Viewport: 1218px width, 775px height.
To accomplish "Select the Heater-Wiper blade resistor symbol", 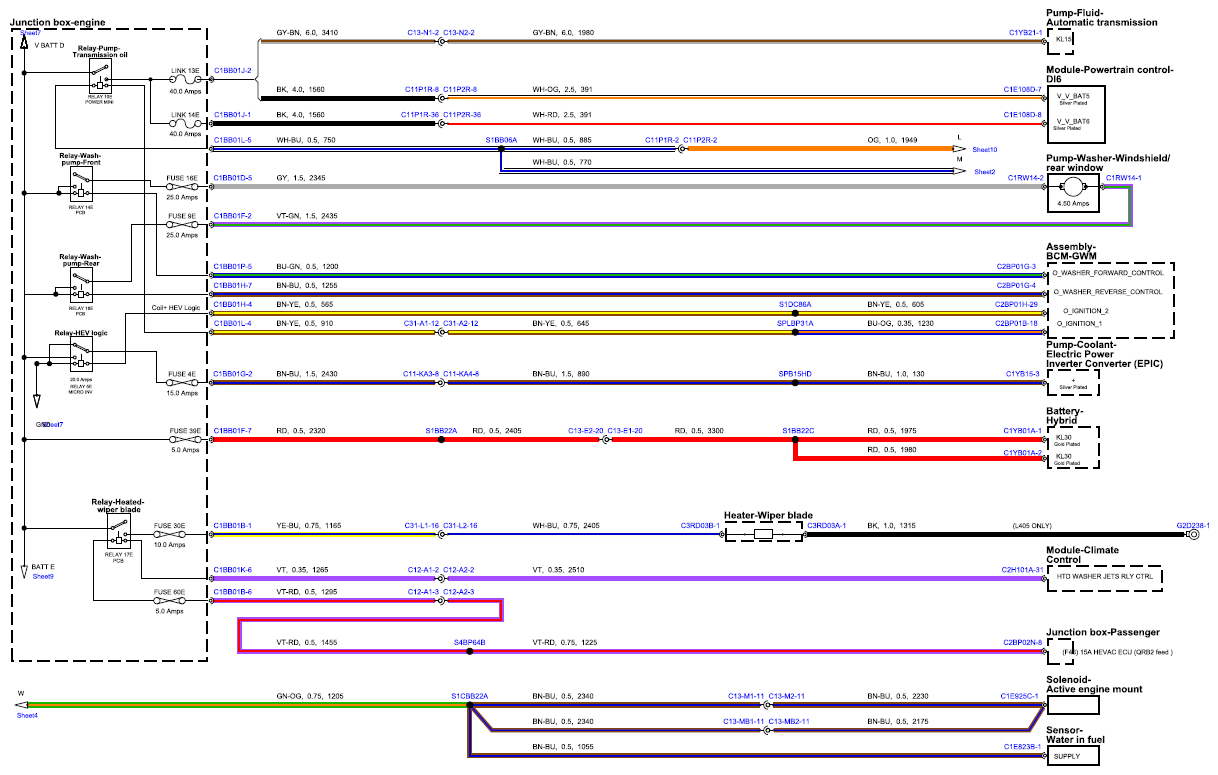I will pyautogui.click(x=763, y=535).
